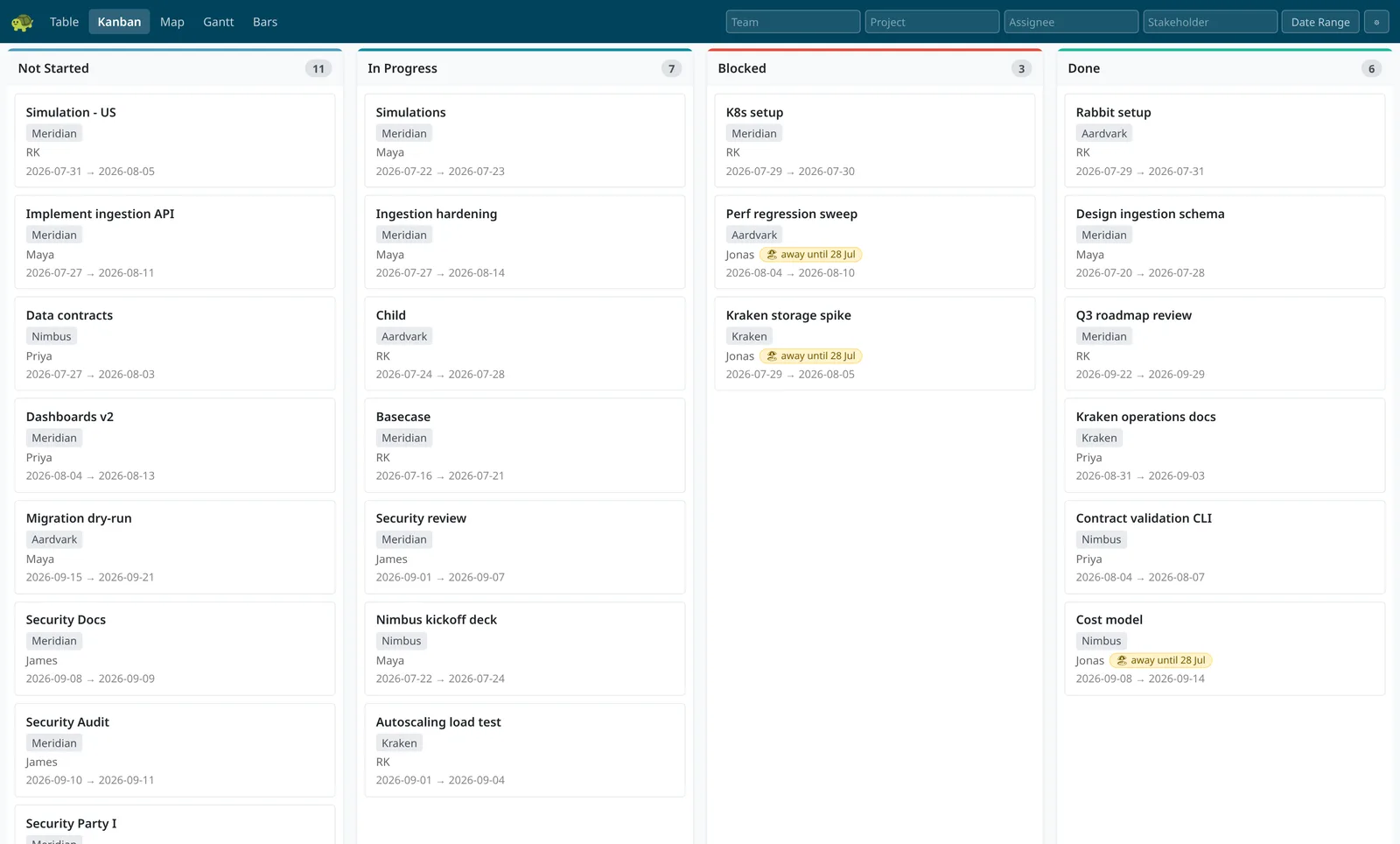
Task: Click the Aardvark tag on Migration dry-run
Action: point(54,540)
